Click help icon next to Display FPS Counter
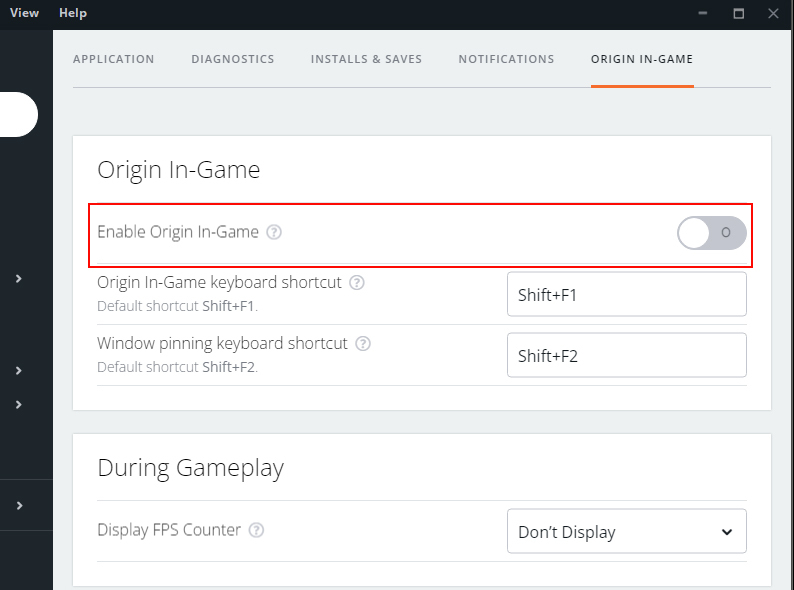Image resolution: width=794 pixels, height=590 pixels. (x=256, y=531)
